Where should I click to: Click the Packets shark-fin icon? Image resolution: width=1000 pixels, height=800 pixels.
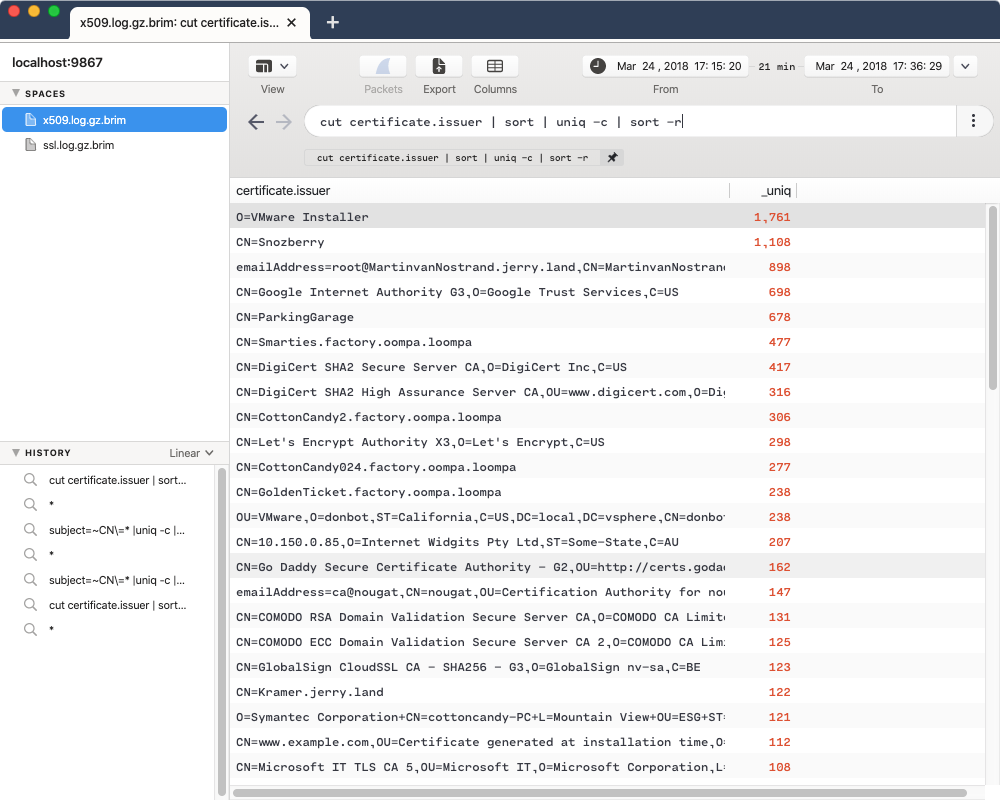pyautogui.click(x=383, y=65)
